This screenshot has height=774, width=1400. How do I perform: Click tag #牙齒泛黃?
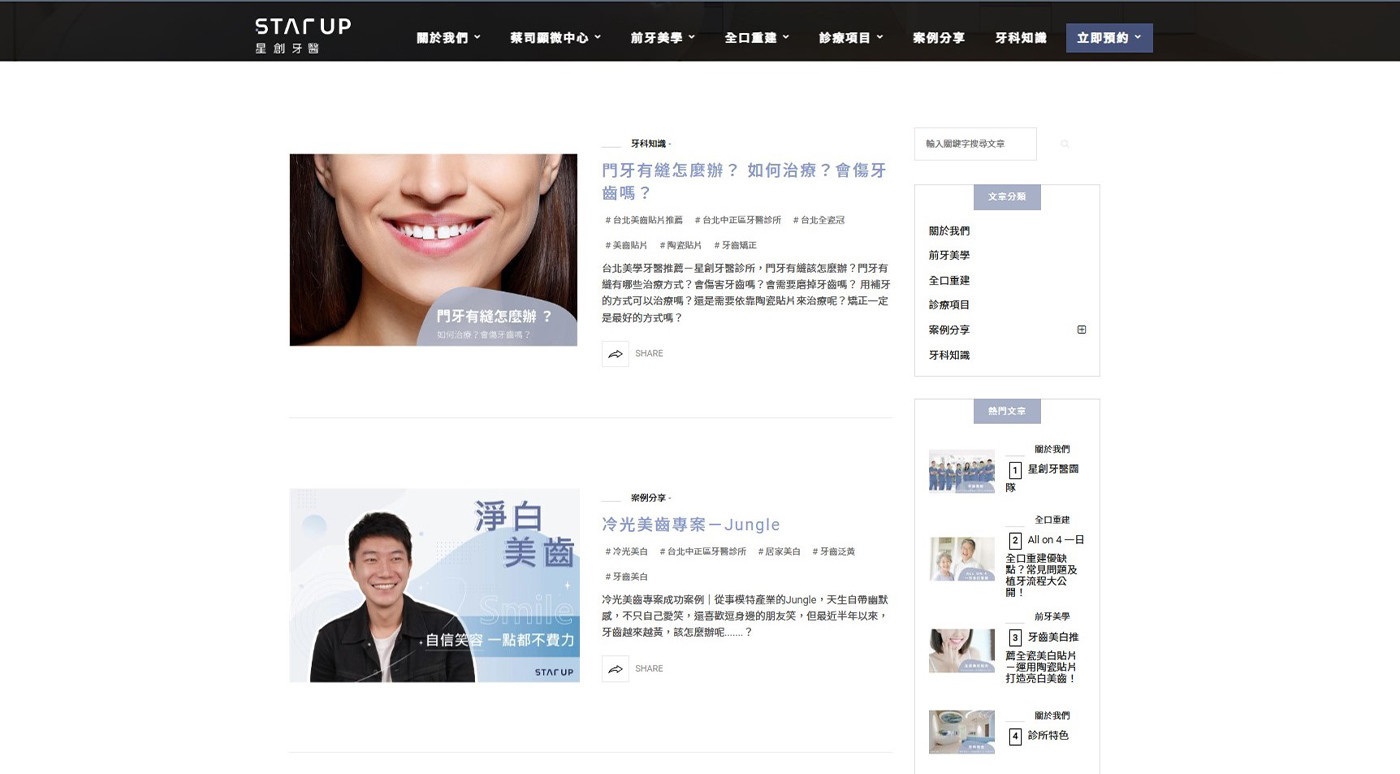pyautogui.click(x=834, y=552)
